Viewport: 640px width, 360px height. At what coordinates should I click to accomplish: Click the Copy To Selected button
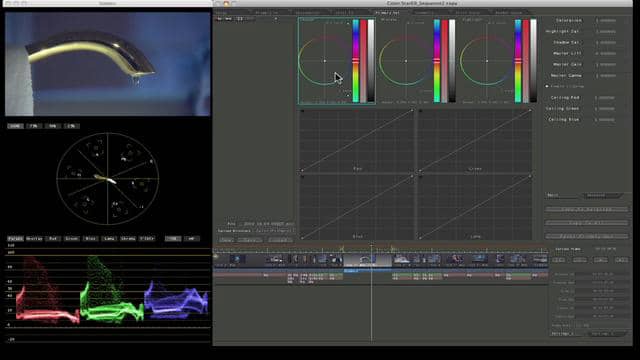click(587, 209)
